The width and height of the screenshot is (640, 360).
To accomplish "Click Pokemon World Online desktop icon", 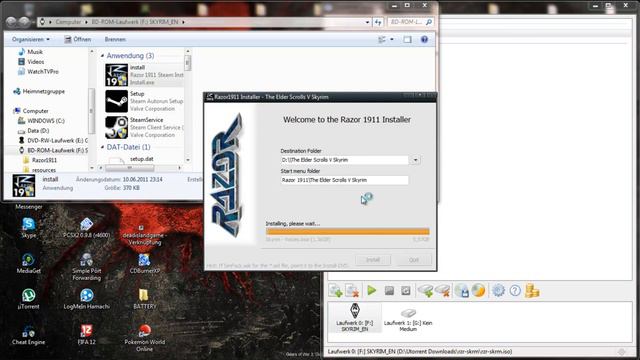I will click(x=144, y=338).
